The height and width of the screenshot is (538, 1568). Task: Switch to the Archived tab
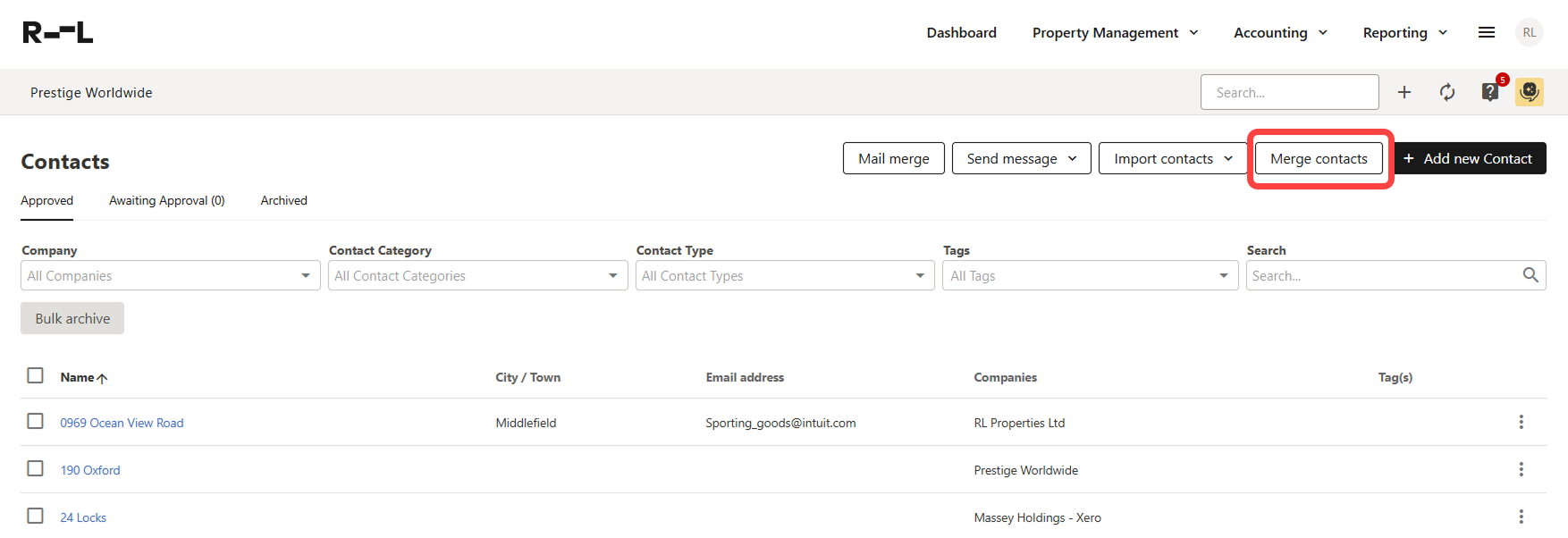click(x=283, y=200)
